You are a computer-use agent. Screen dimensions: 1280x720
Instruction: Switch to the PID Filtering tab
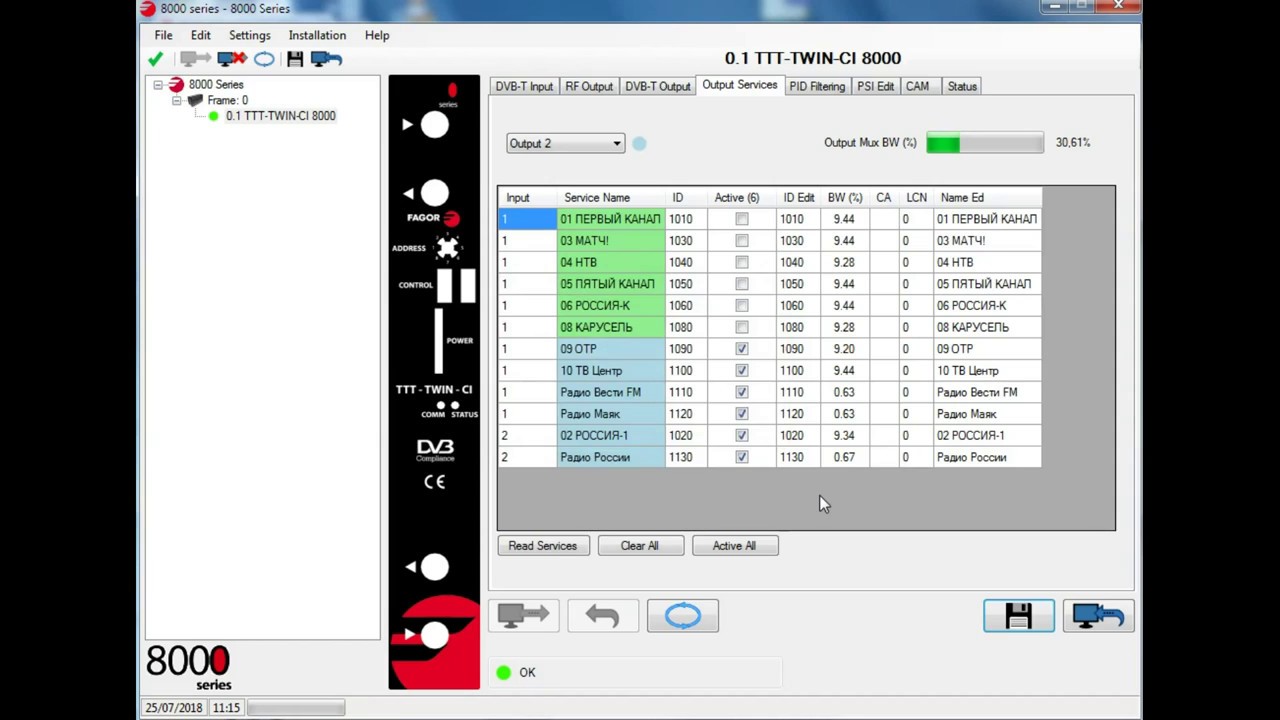point(817,87)
